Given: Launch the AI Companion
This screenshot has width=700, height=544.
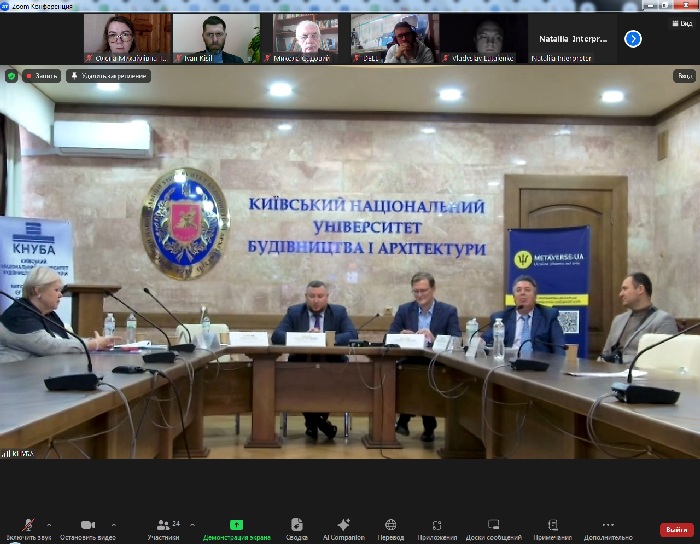Looking at the screenshot, I should pyautogui.click(x=344, y=526).
